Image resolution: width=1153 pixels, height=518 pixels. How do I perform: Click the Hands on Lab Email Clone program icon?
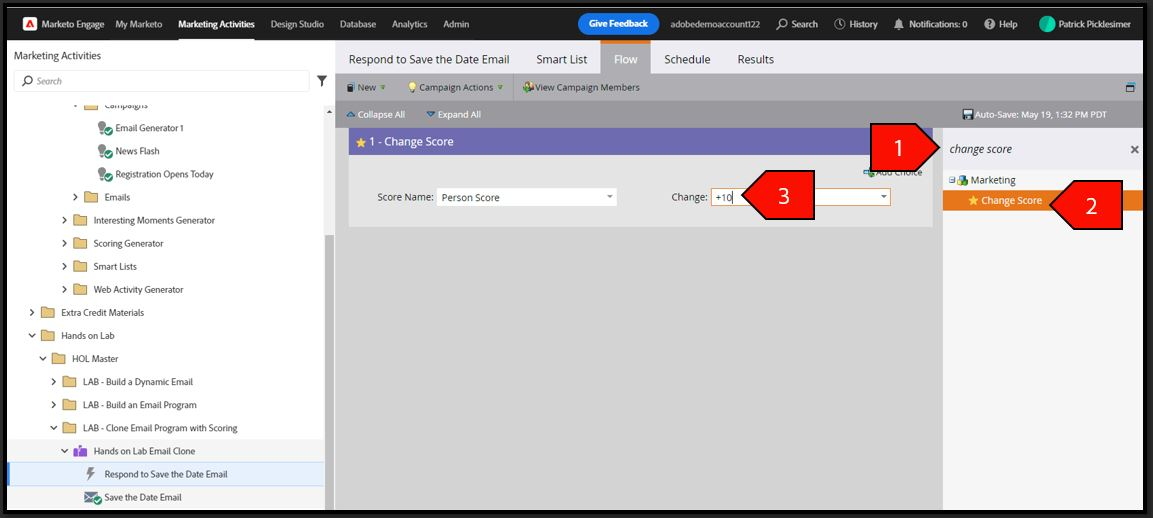[x=80, y=451]
